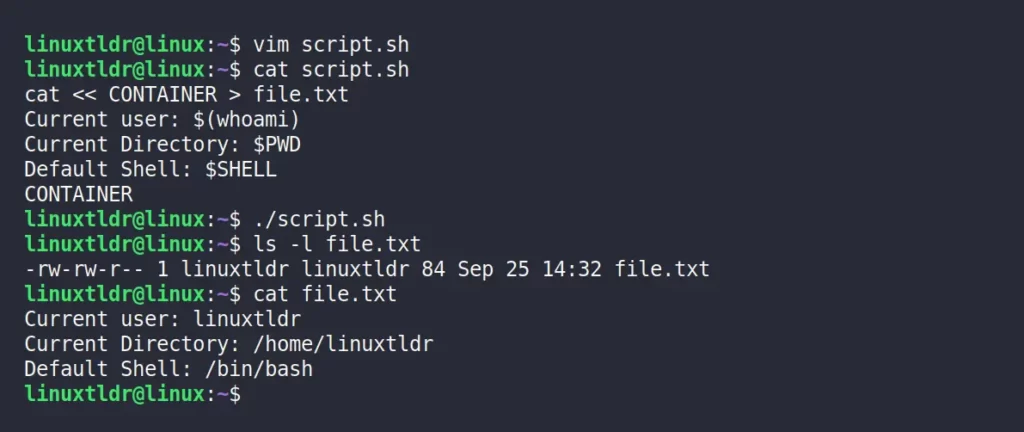The width and height of the screenshot is (1024, 432).
Task: Click the '/home/linuxtldr' directory path
Action: coord(343,344)
